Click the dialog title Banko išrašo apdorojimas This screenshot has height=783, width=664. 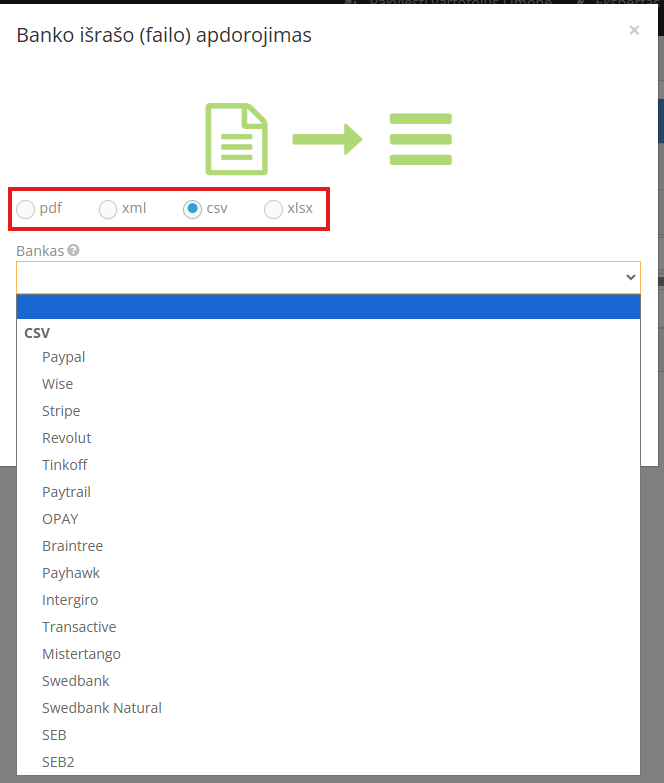[164, 35]
